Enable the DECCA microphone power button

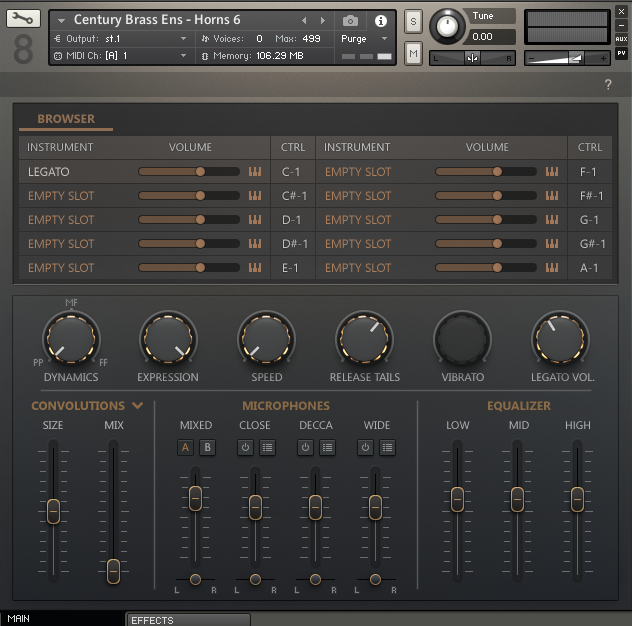coord(305,447)
